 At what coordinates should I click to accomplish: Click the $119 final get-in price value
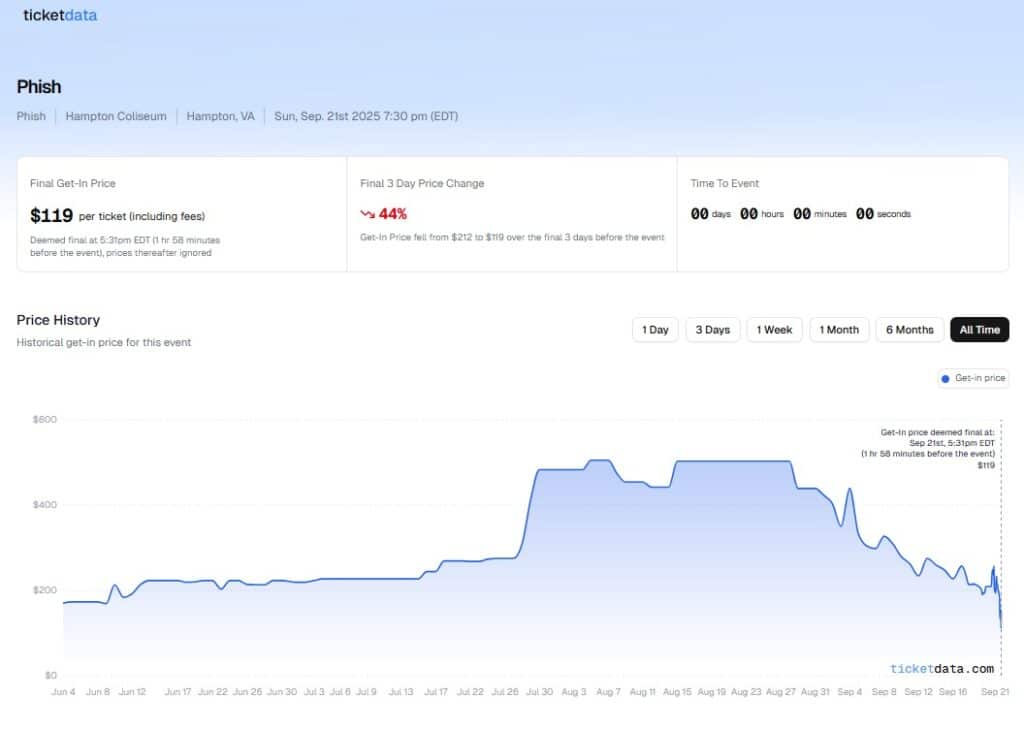point(52,215)
